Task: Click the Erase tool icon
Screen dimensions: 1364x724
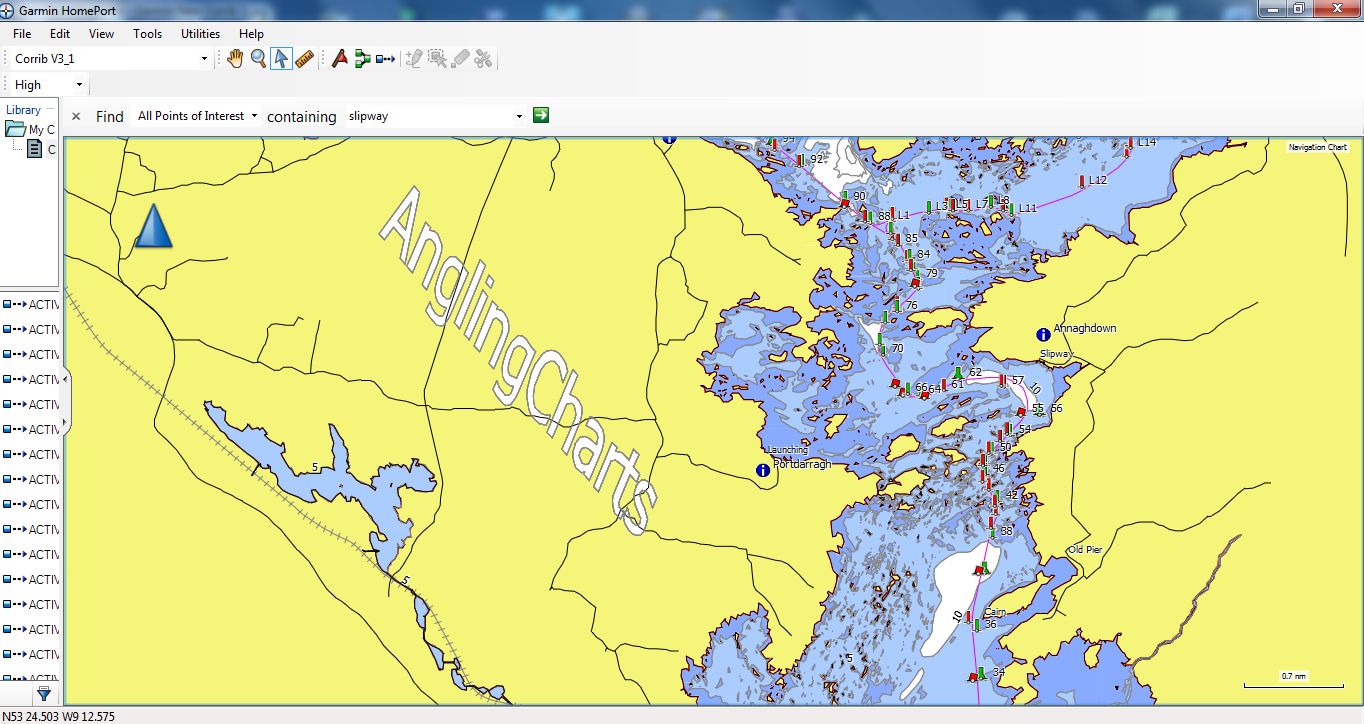Action: pyautogui.click(x=460, y=59)
